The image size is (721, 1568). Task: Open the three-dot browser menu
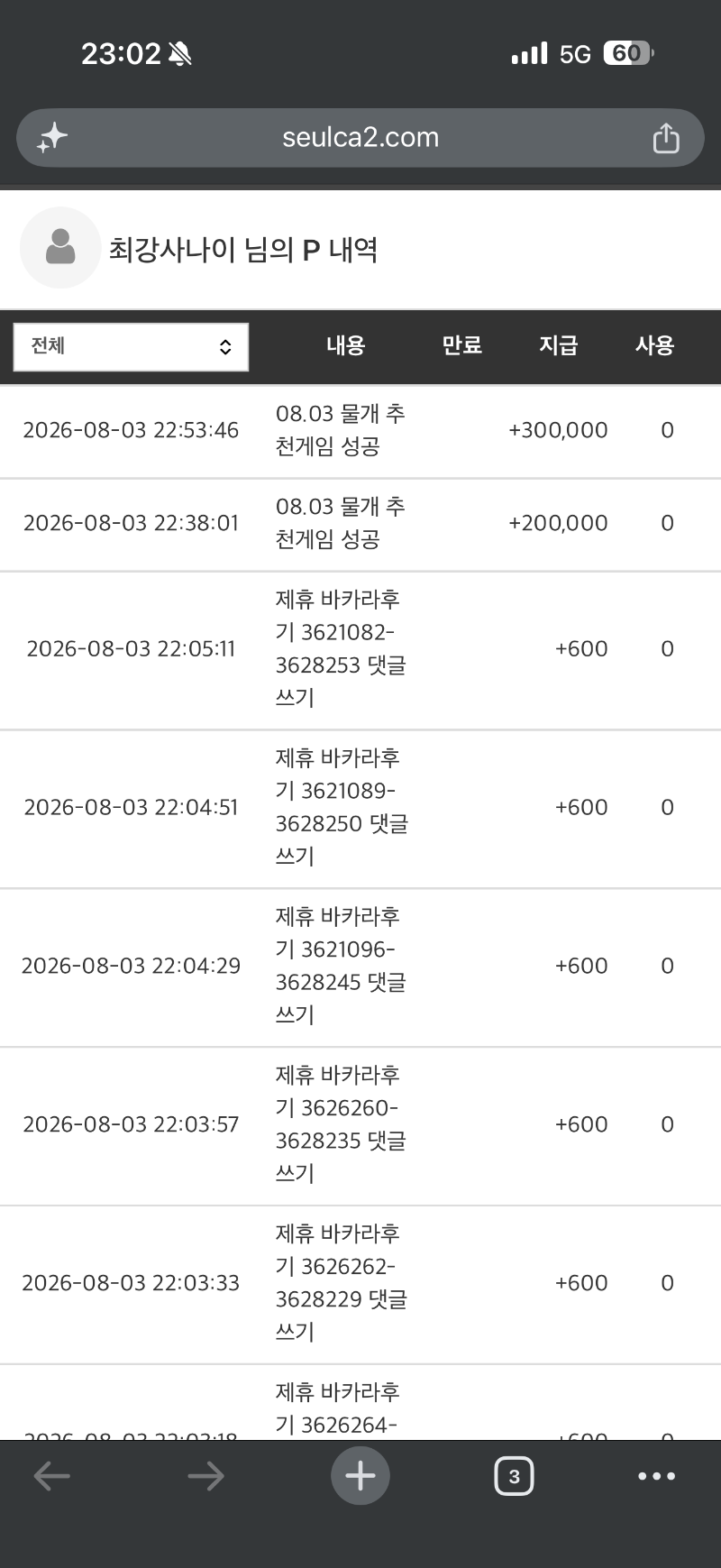[x=656, y=1476]
